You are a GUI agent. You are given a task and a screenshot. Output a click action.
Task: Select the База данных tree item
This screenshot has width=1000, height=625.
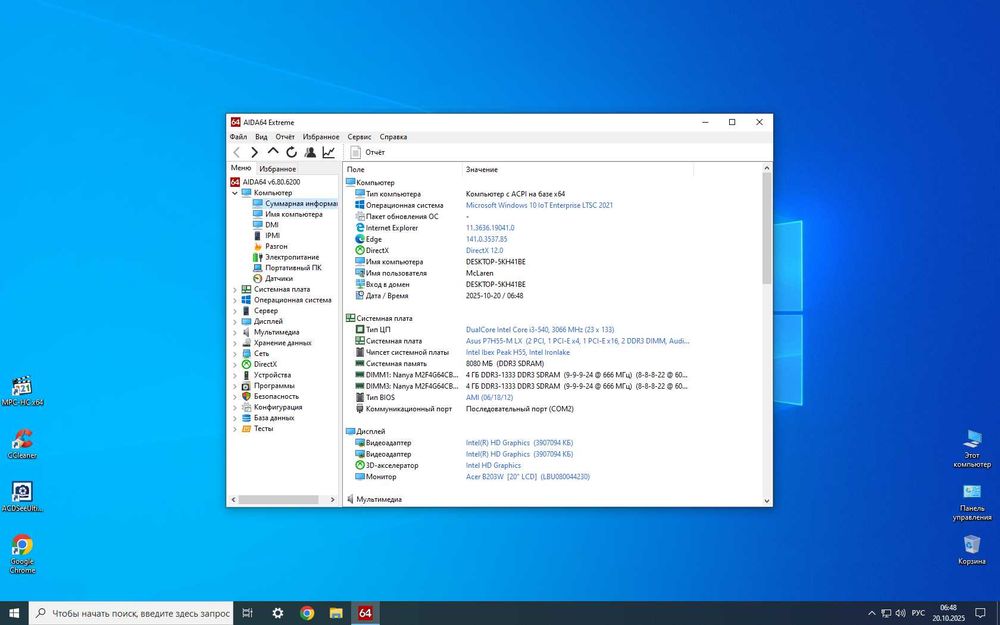tap(274, 418)
